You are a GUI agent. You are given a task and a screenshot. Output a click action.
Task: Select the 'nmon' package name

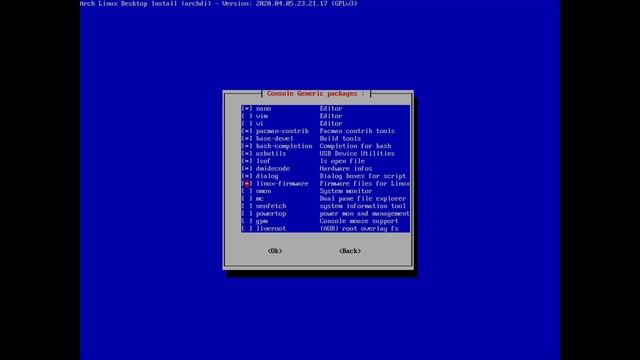(263, 191)
